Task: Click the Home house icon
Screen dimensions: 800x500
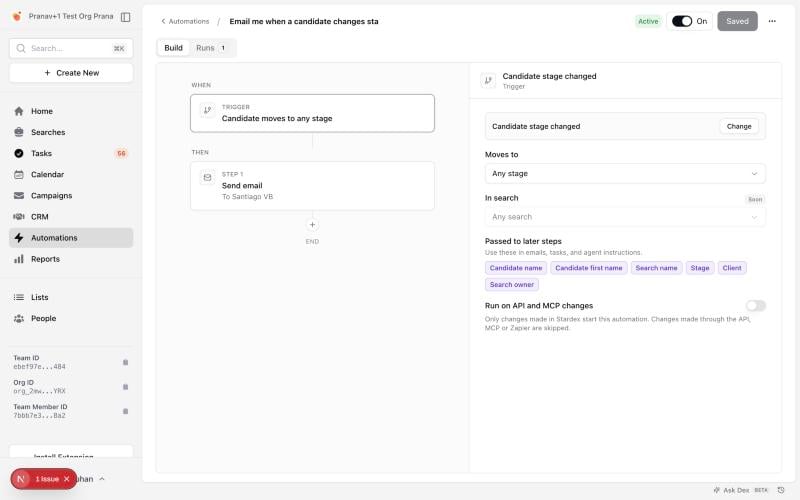Action: (x=19, y=111)
